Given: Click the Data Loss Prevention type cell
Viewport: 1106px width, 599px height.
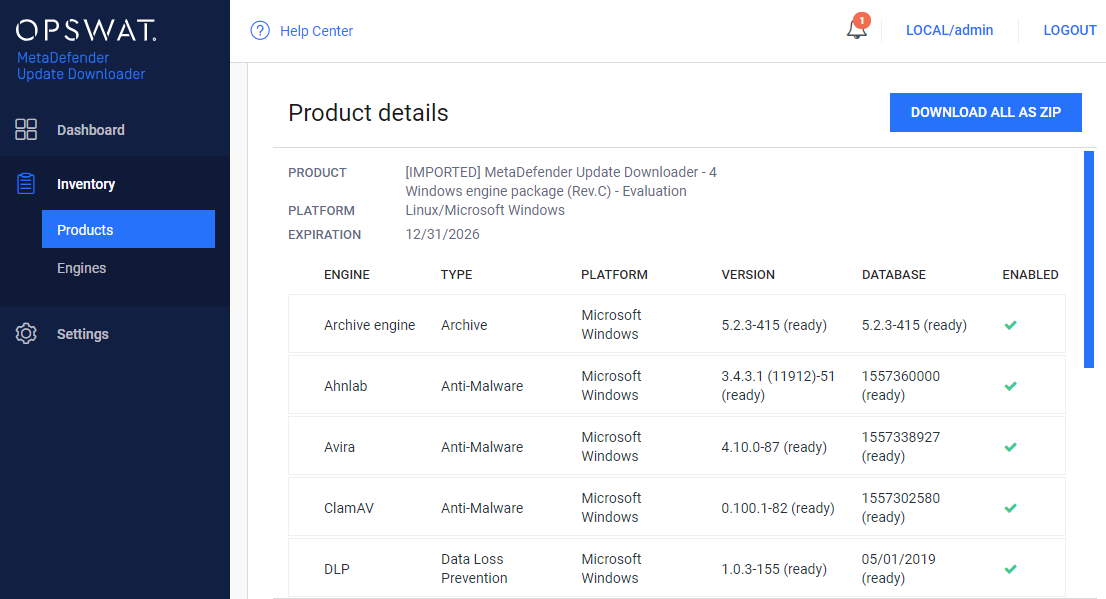Looking at the screenshot, I should (474, 569).
